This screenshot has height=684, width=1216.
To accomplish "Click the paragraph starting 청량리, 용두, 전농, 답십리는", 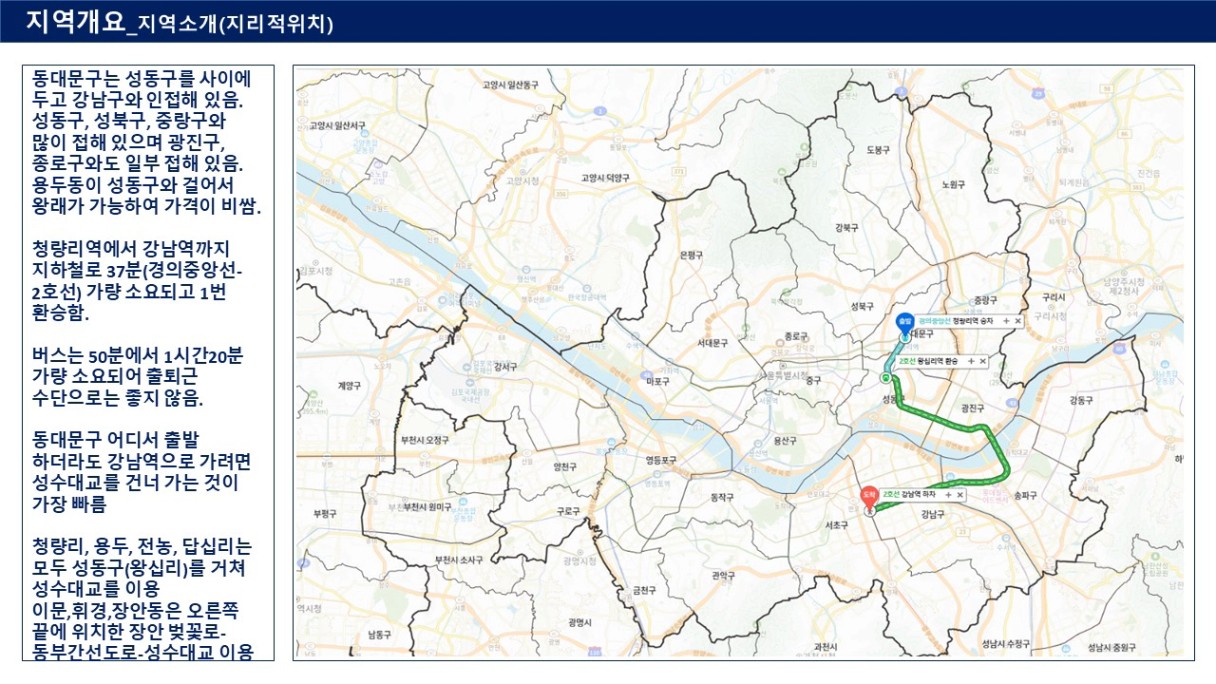I will point(142,598).
